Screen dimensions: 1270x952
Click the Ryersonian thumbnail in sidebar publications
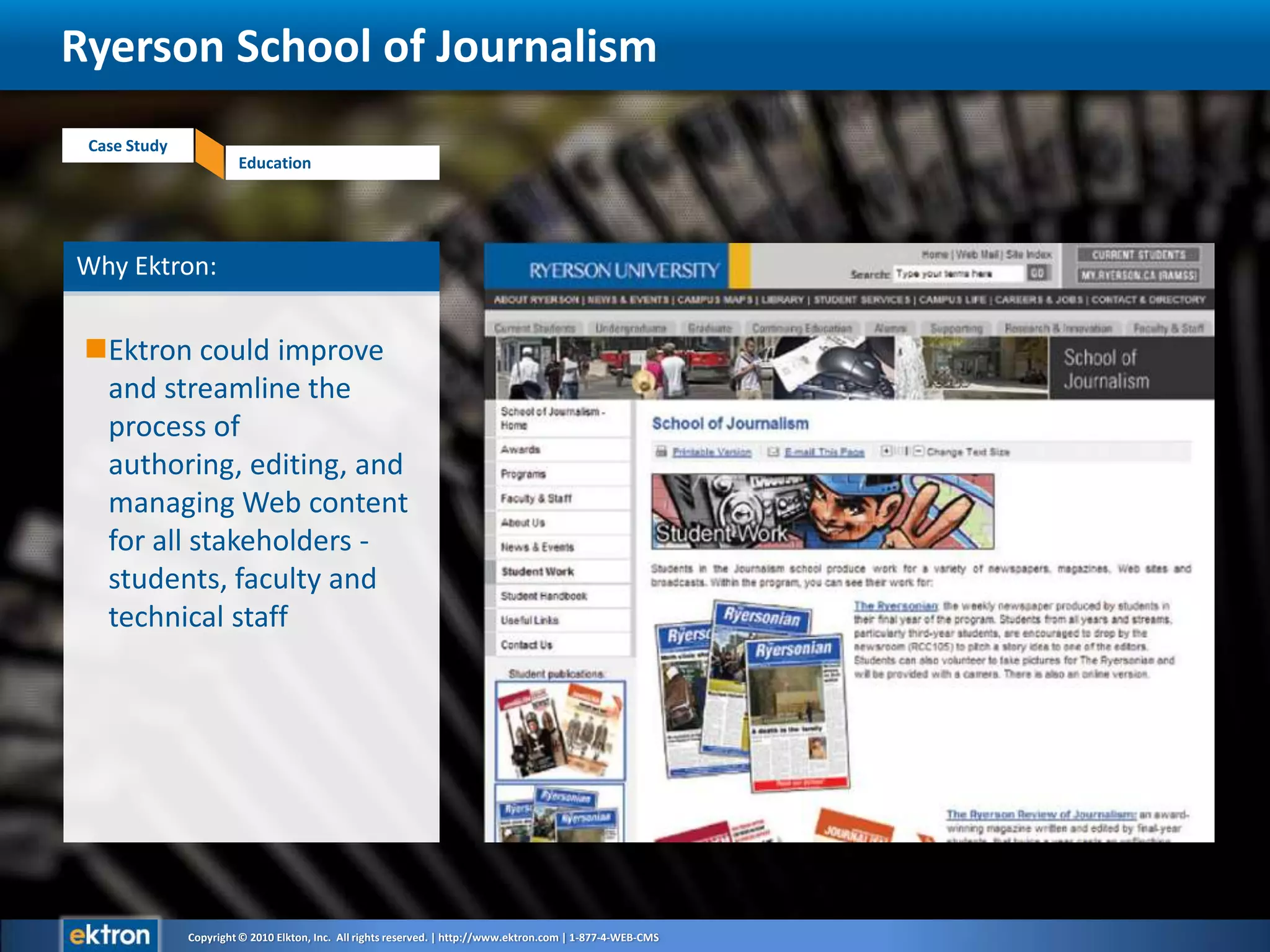[559, 813]
